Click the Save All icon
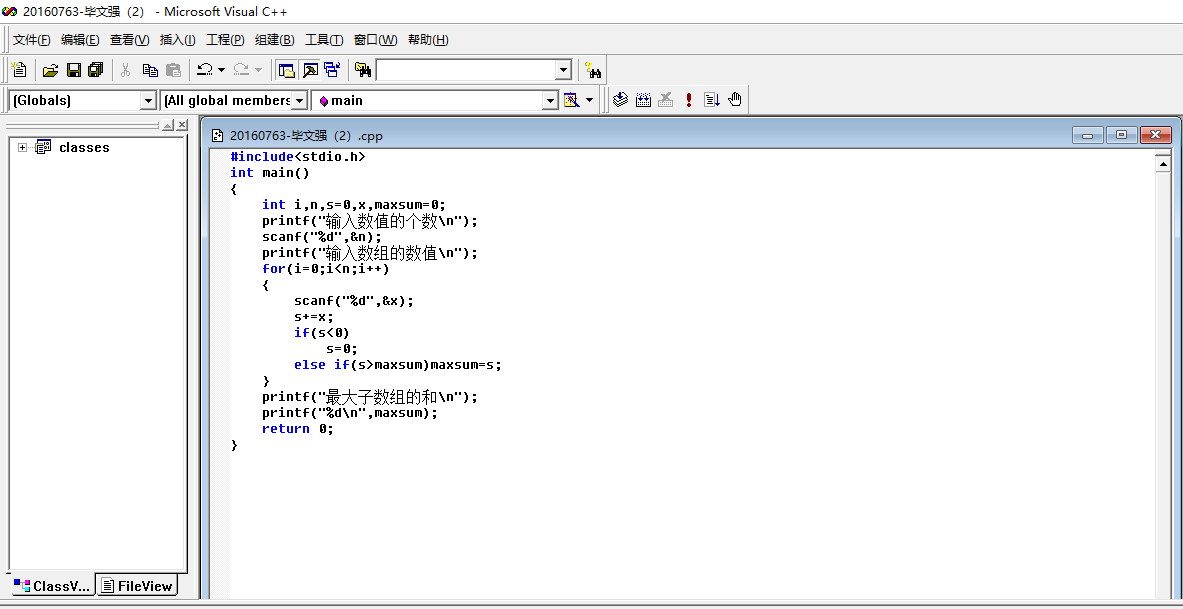Image resolution: width=1183 pixels, height=609 pixels. (96, 70)
